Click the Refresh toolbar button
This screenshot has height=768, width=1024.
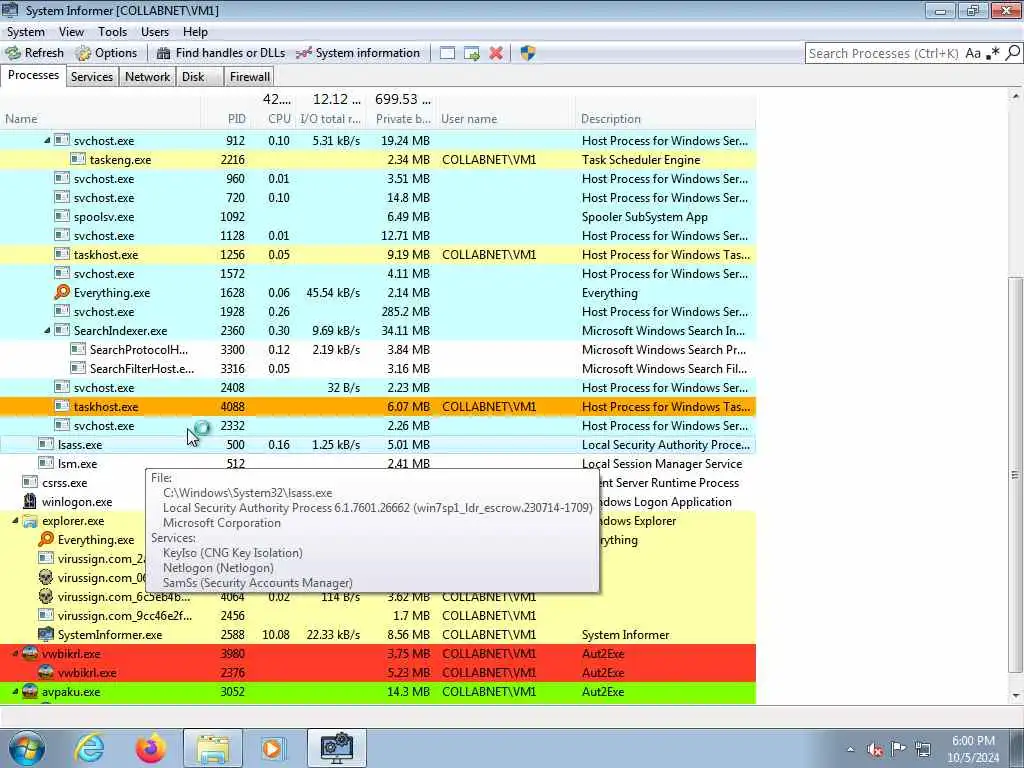pos(35,53)
